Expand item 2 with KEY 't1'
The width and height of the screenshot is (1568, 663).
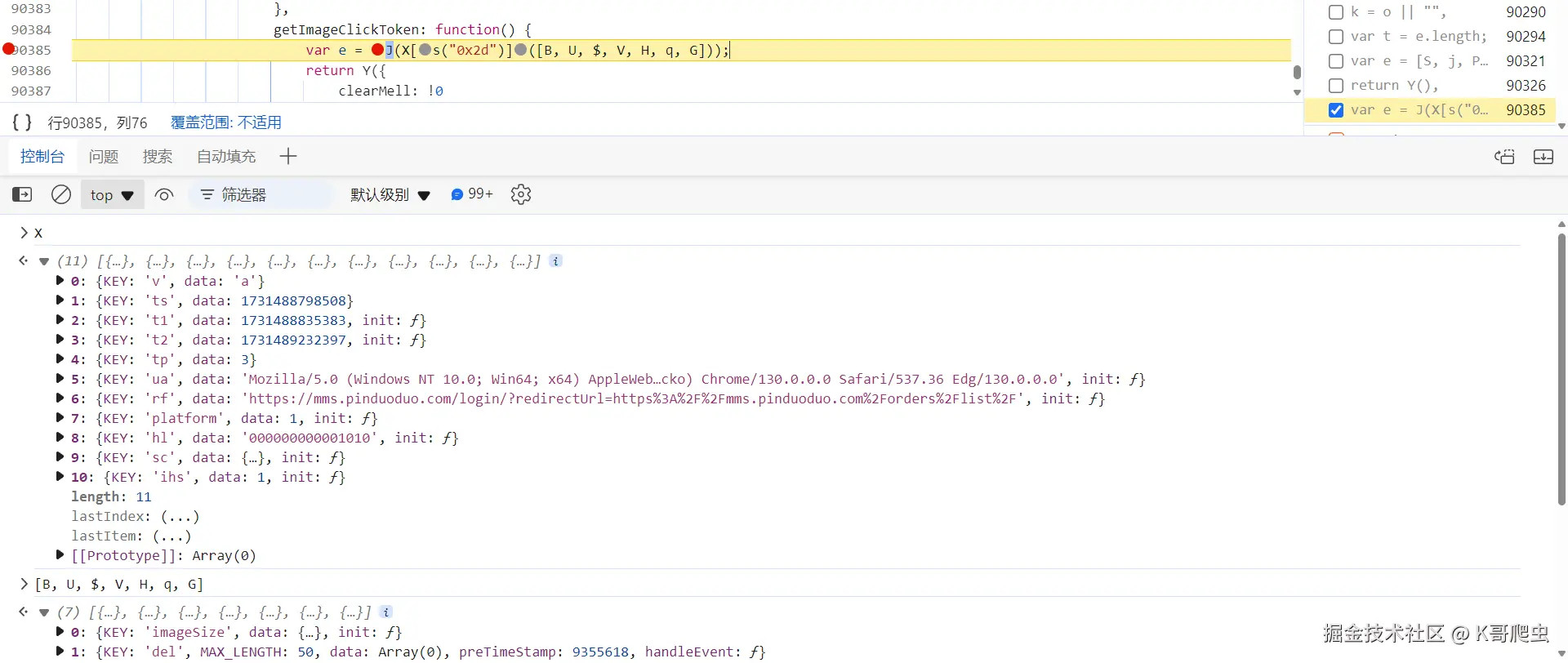coord(60,320)
